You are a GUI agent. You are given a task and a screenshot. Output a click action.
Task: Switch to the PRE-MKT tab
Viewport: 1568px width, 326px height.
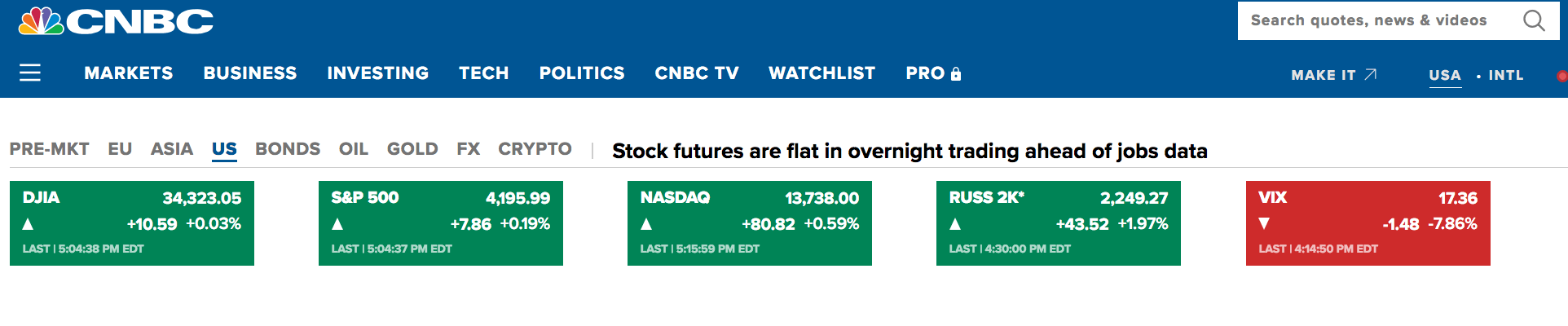(50, 149)
